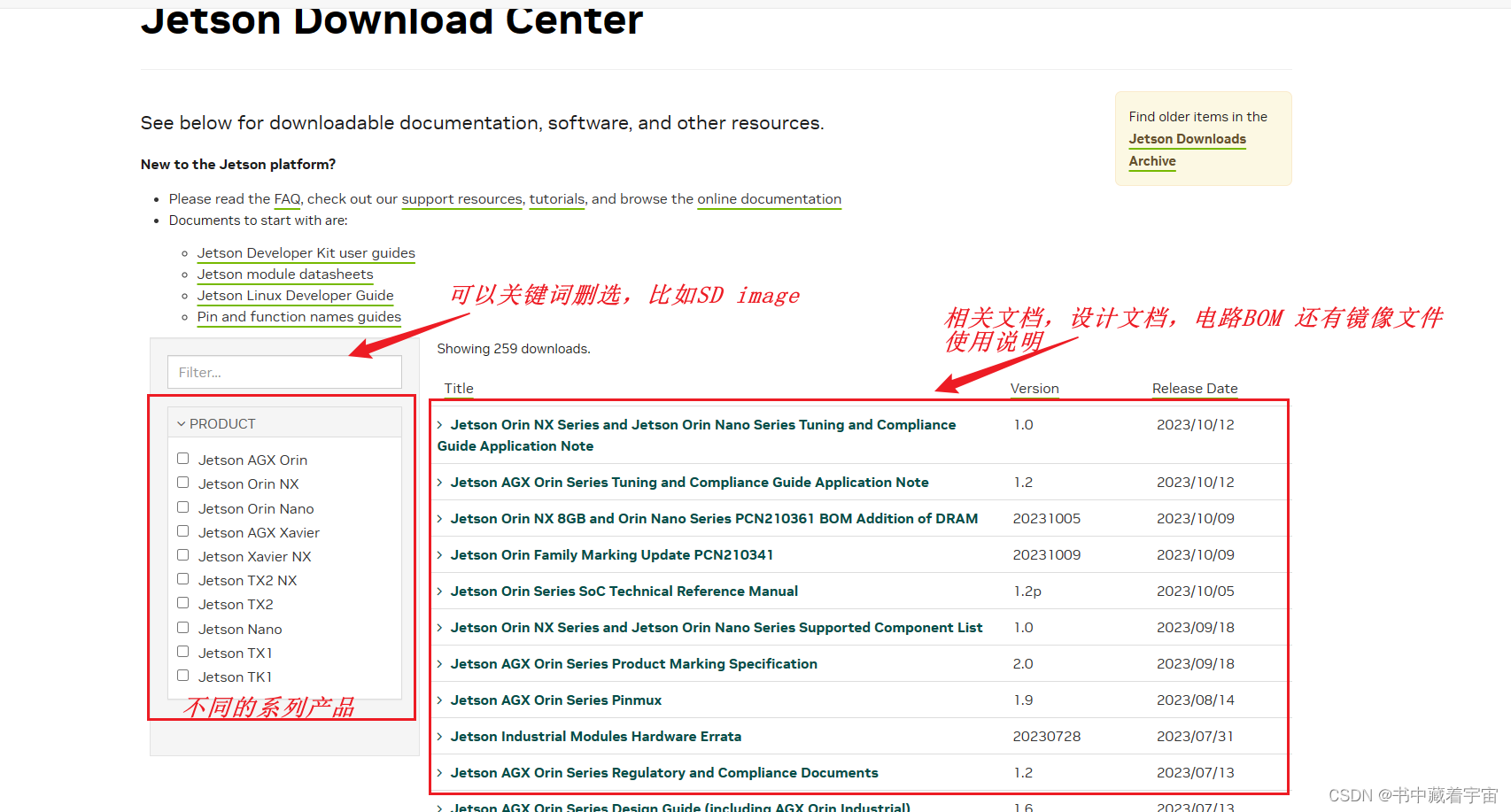Expand the PCN210361 BOM Addition of DRAM row
Screen dimensions: 1511x812
[x=440, y=519]
